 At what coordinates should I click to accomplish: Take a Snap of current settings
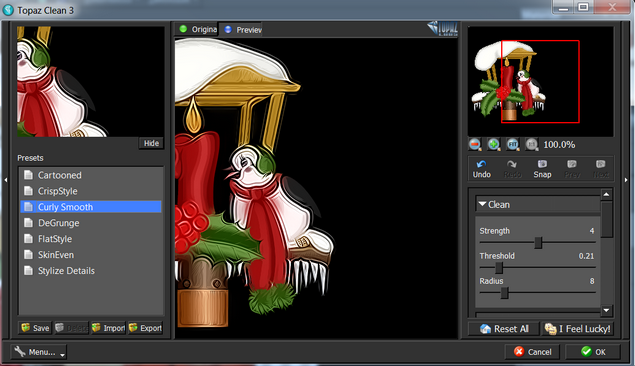pos(542,169)
